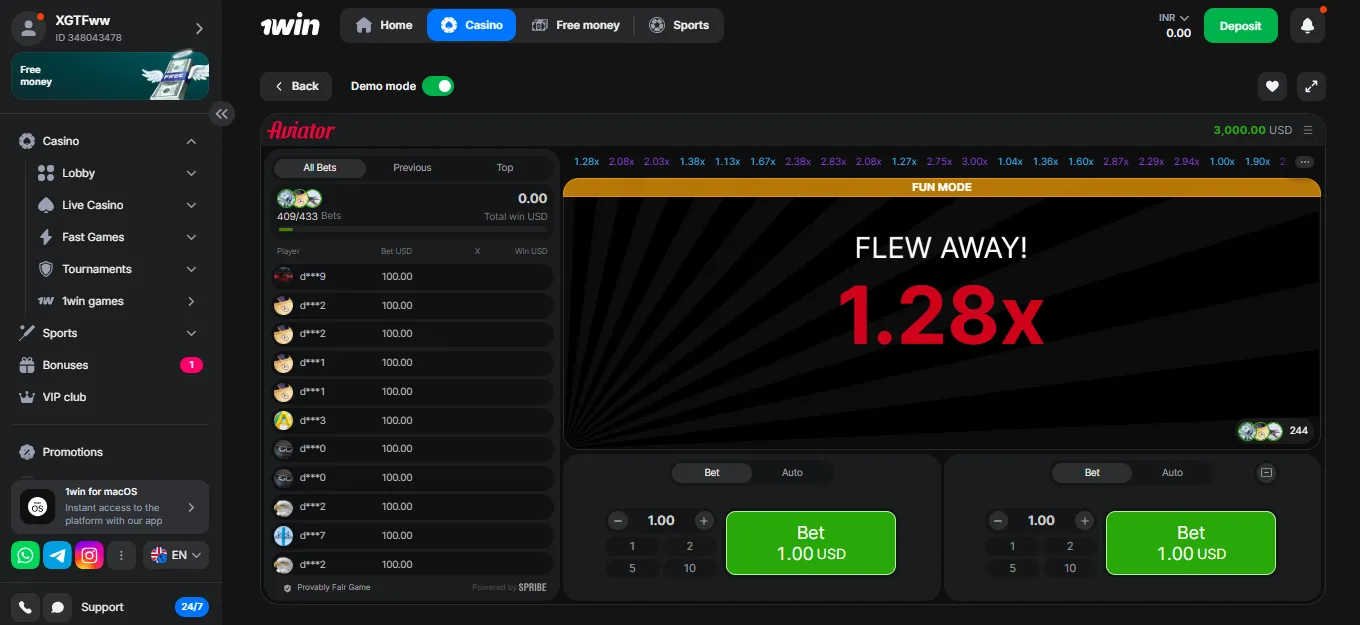Viewport: 1360px width, 625px height.
Task: Click the VIP club icon in sidebar
Action: (25, 397)
